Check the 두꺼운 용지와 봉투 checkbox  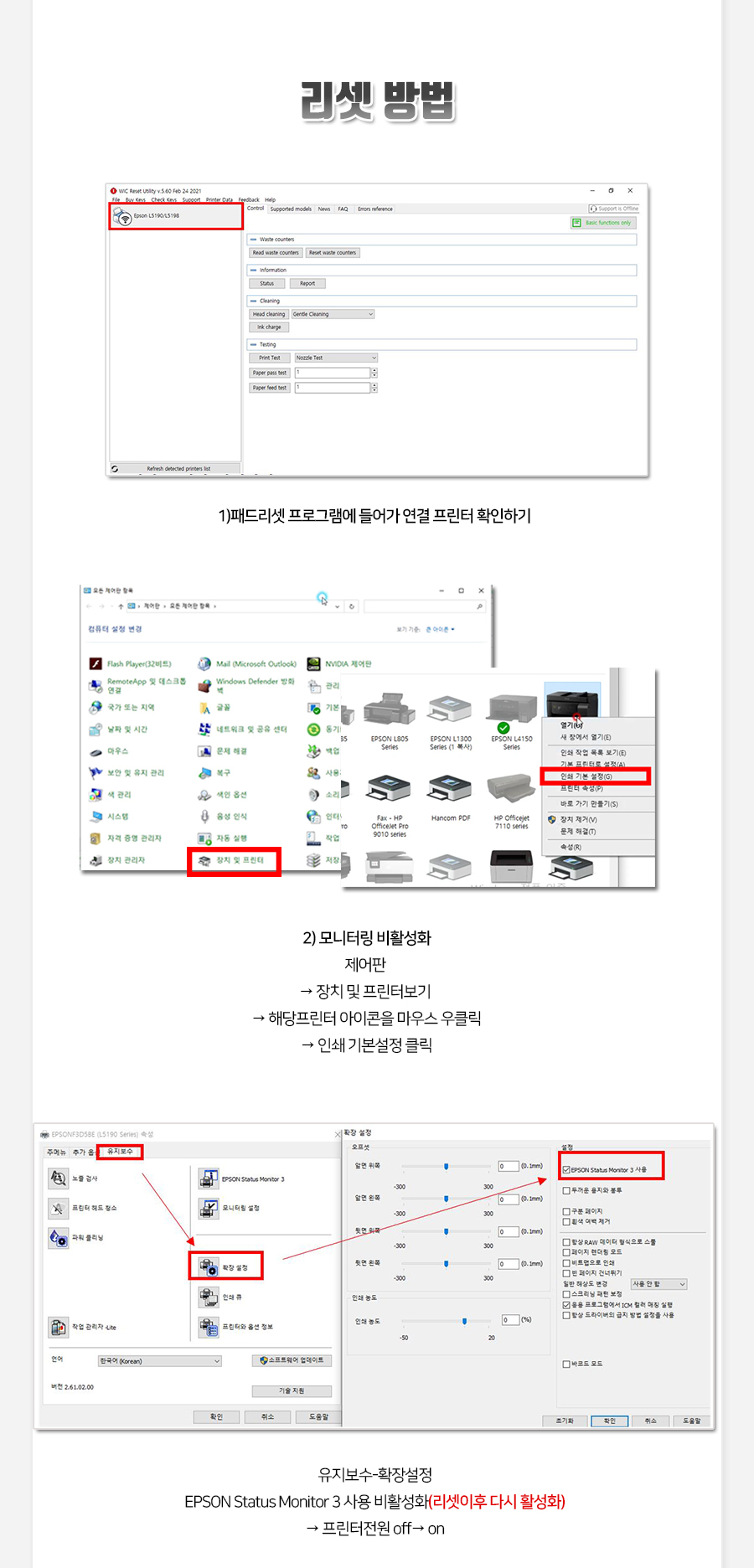coord(566,1190)
